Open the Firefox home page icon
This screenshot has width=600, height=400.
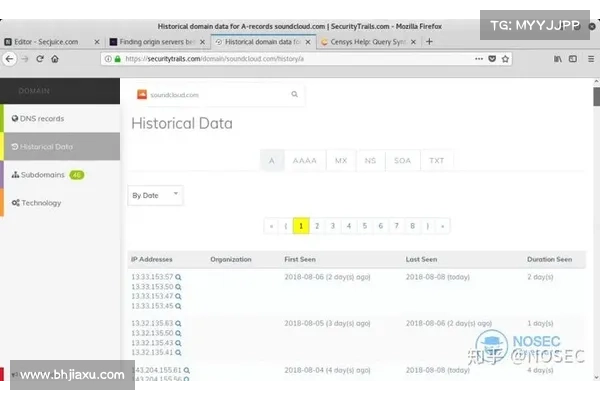[55, 59]
